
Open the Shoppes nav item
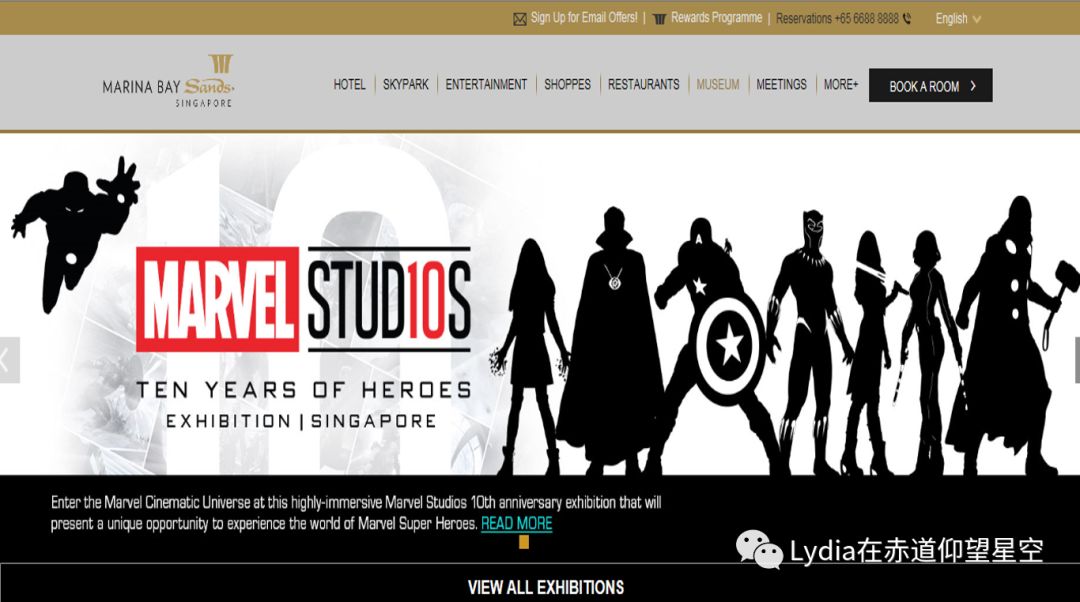567,85
